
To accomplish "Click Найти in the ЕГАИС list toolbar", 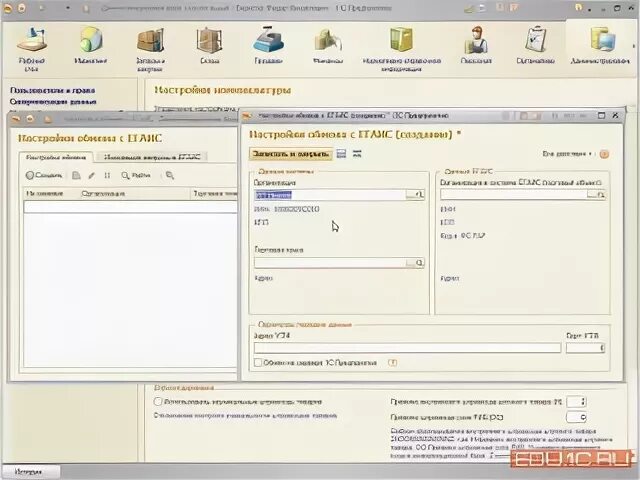I will pos(136,176).
